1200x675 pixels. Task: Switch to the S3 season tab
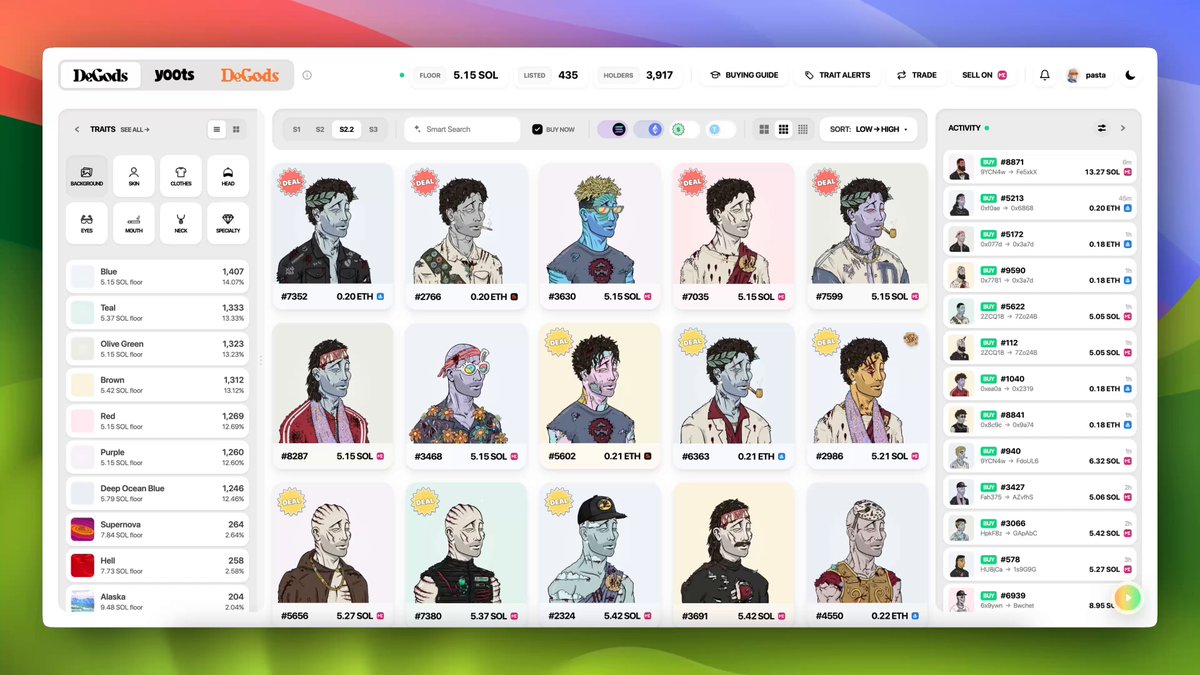click(x=373, y=129)
